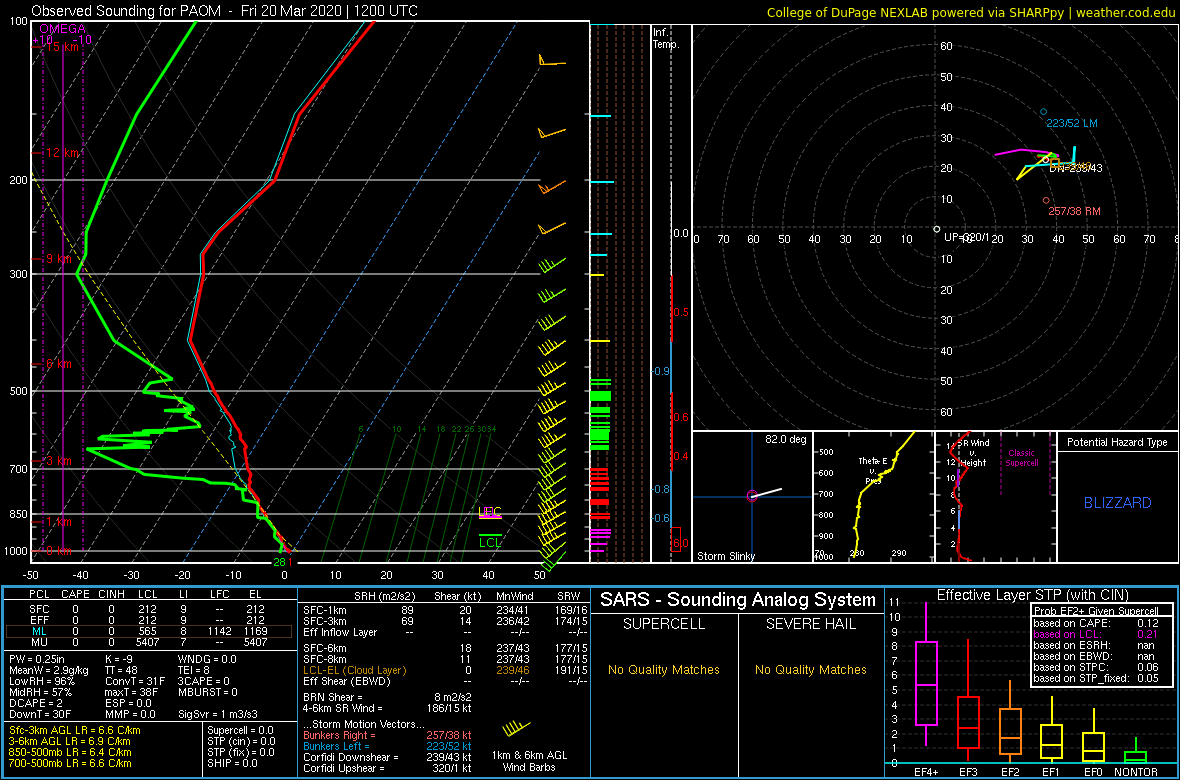Click the magenta LFC marker on the skew-T
The image size is (1180, 780).
[490, 513]
